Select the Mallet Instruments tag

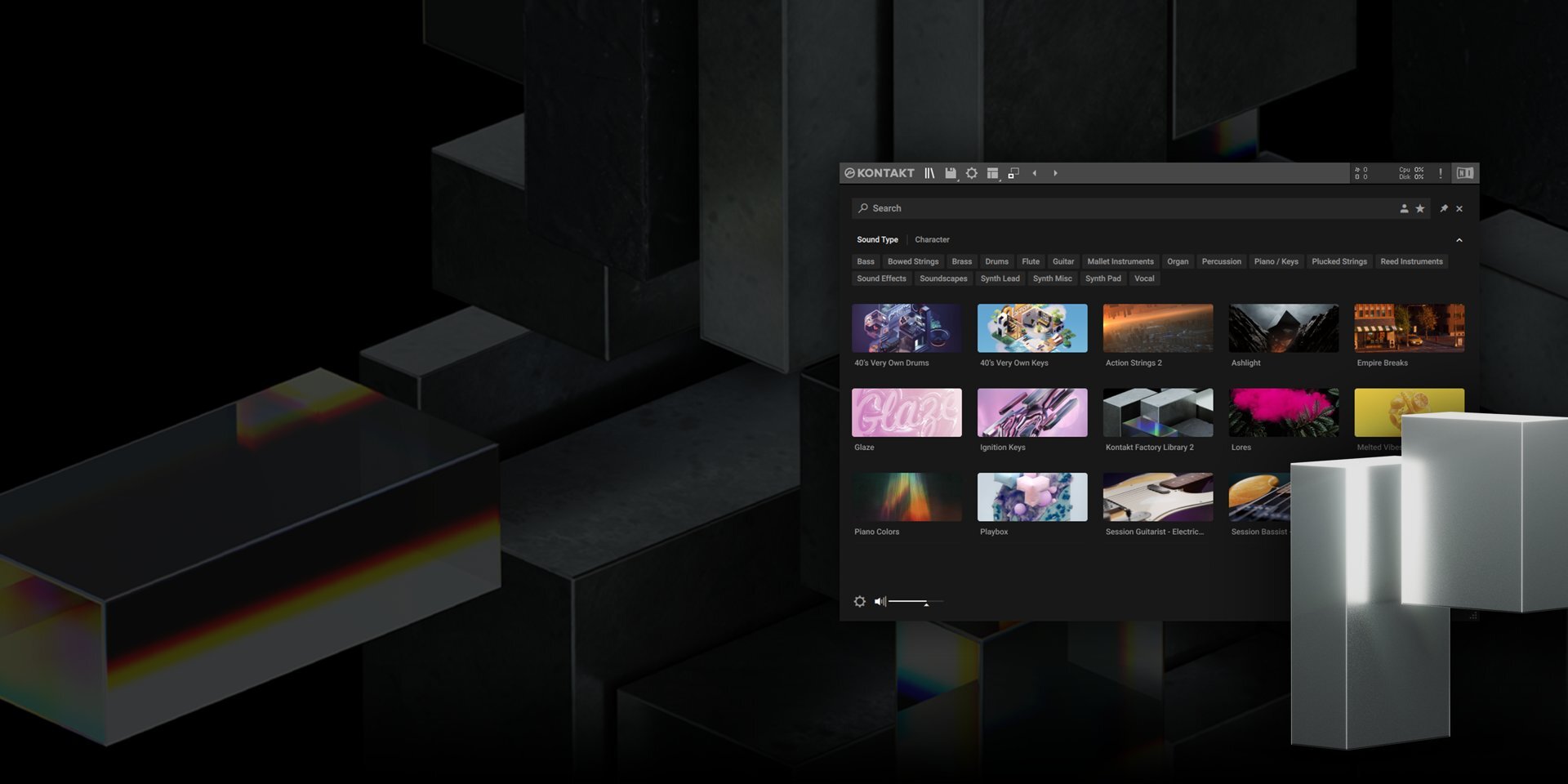coord(1120,261)
